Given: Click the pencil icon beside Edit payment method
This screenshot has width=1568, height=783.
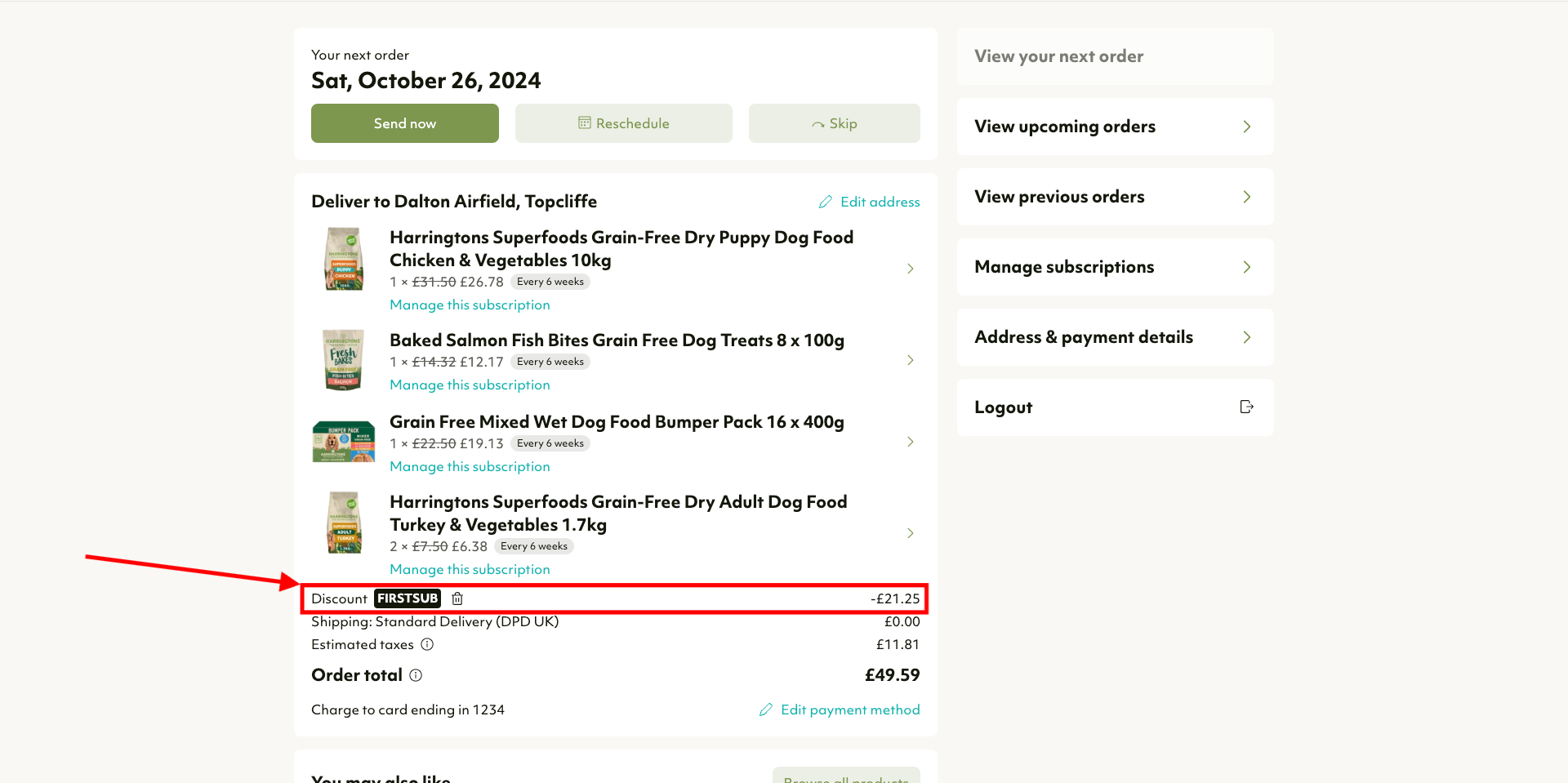Looking at the screenshot, I should (766, 710).
